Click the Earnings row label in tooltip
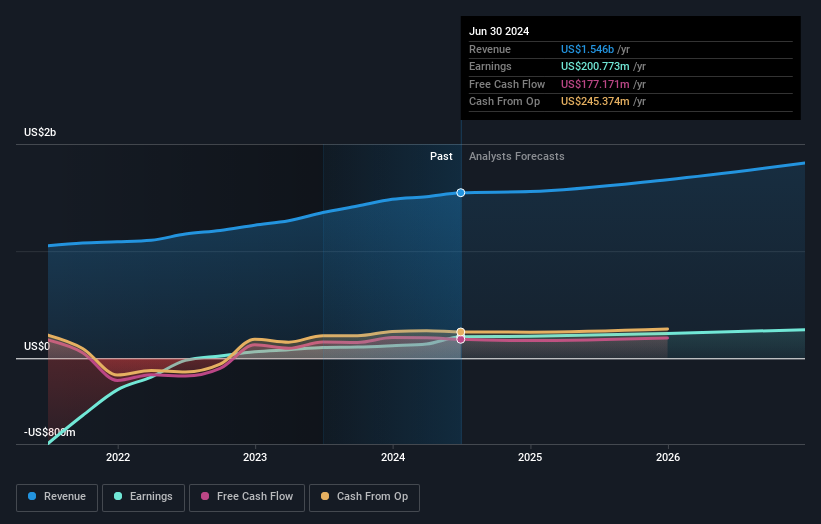 coord(490,66)
